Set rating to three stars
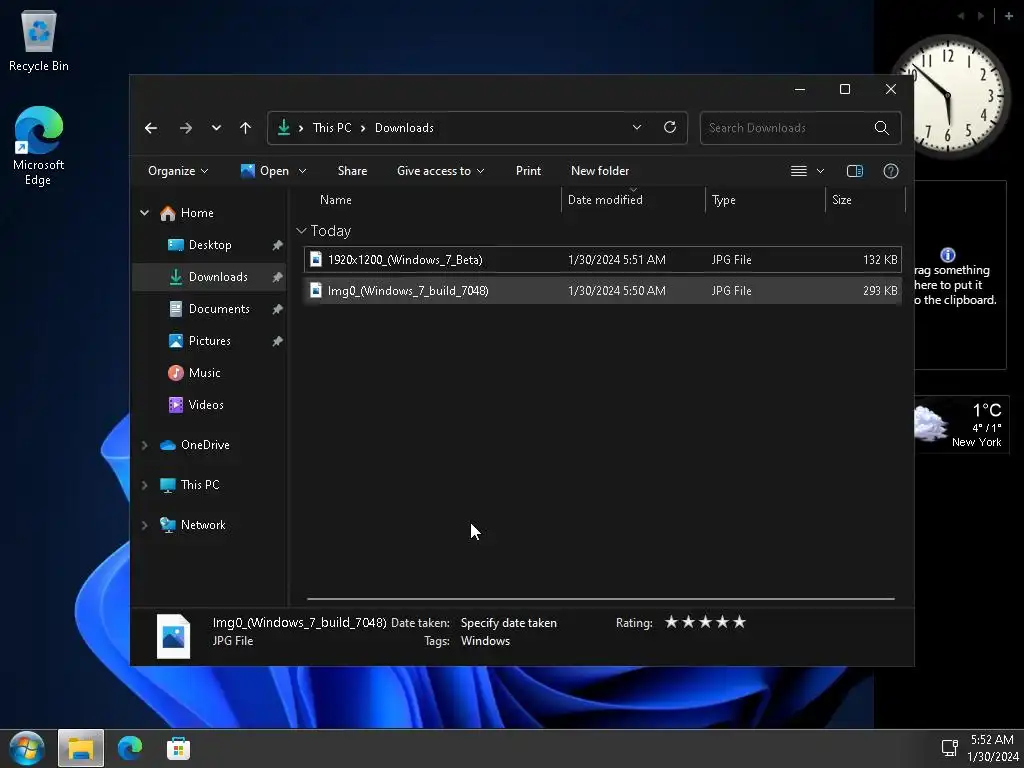Screen dimensions: 1024x768 tap(705, 622)
